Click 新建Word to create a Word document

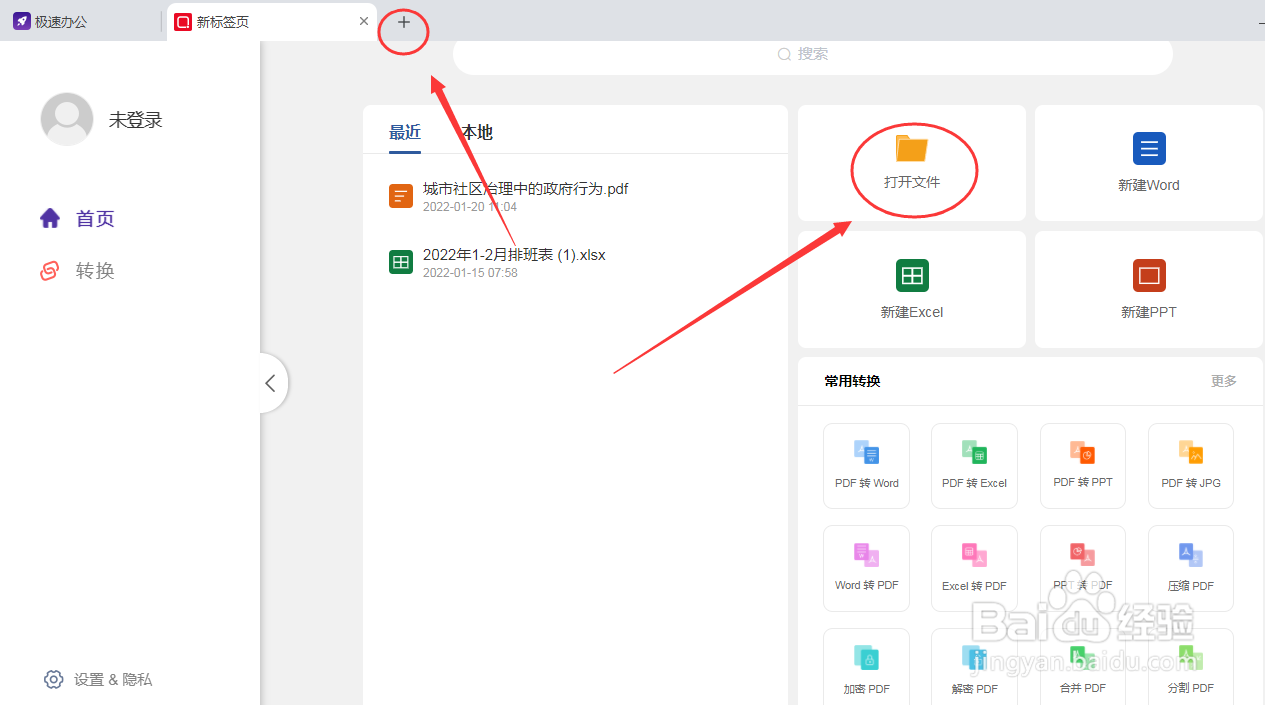(1148, 162)
